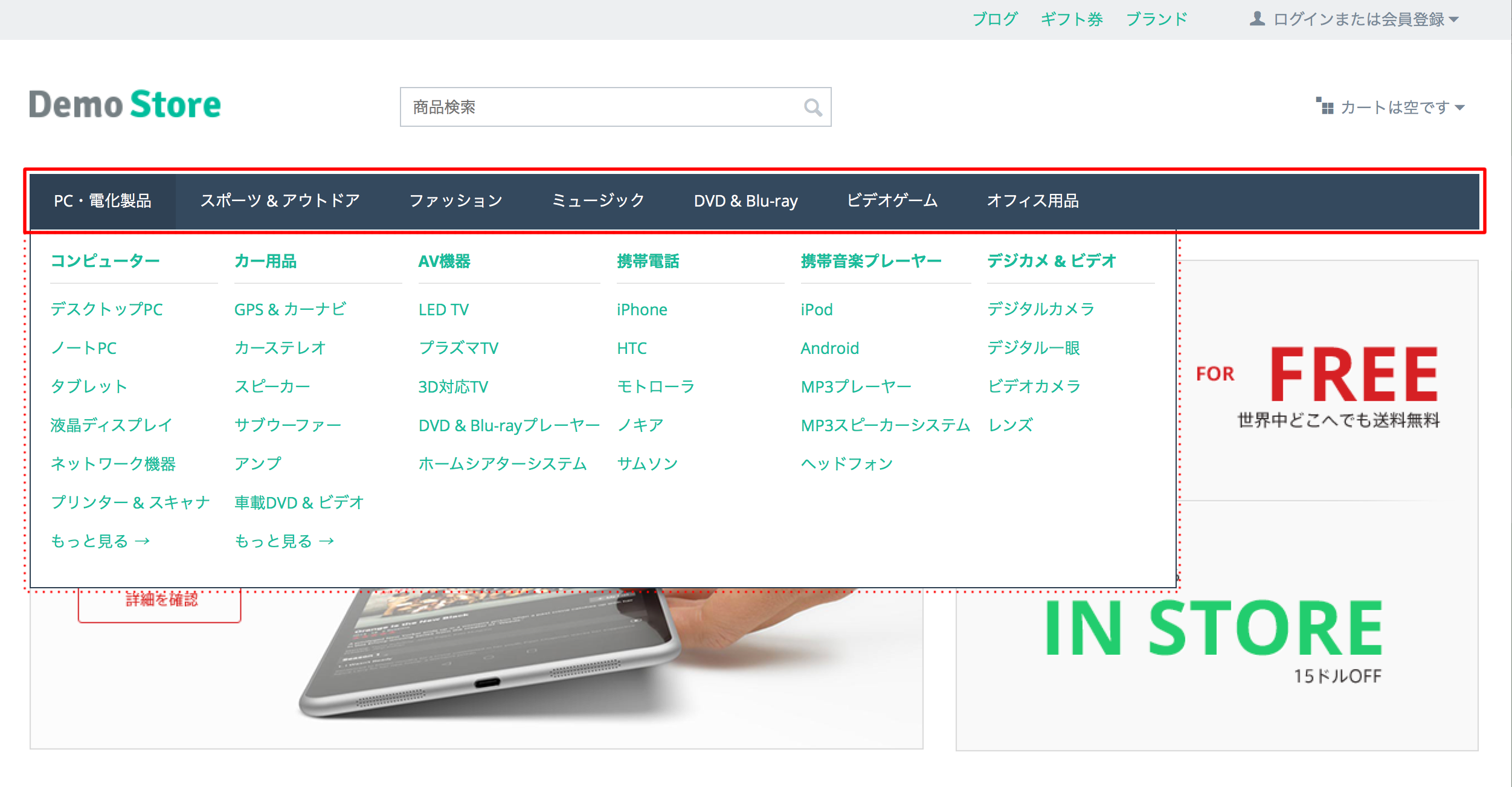This screenshot has width=1512, height=787.
Task: Go to スピーカー
Action: 272,387
